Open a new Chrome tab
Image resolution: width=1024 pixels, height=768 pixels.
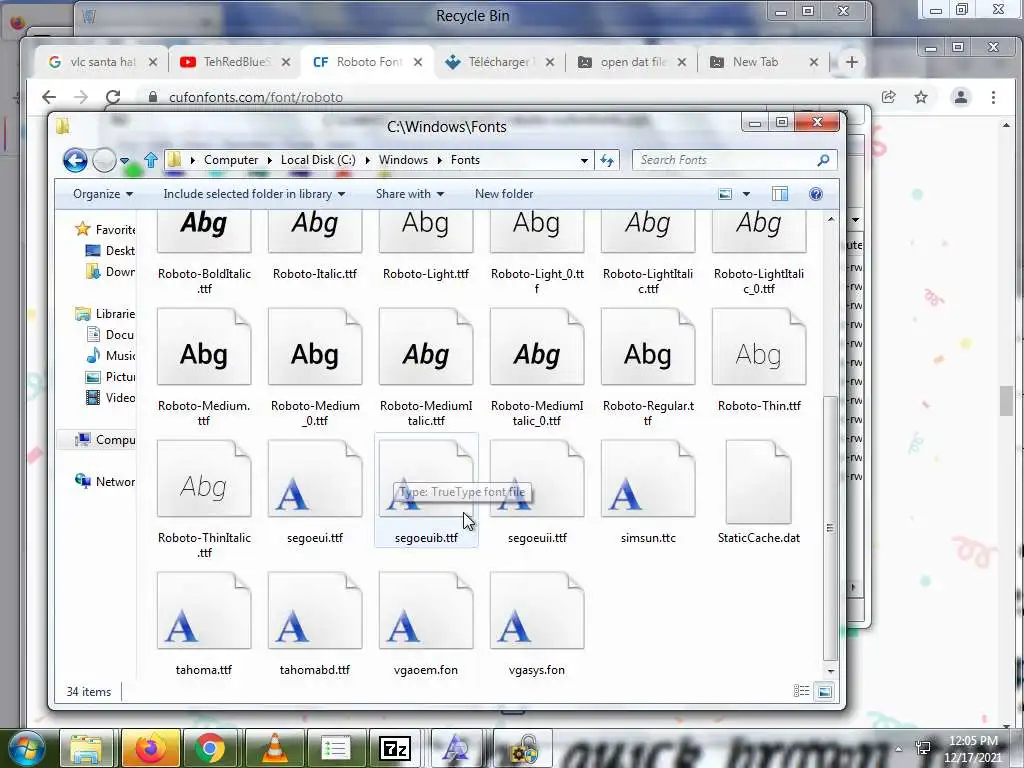852,62
